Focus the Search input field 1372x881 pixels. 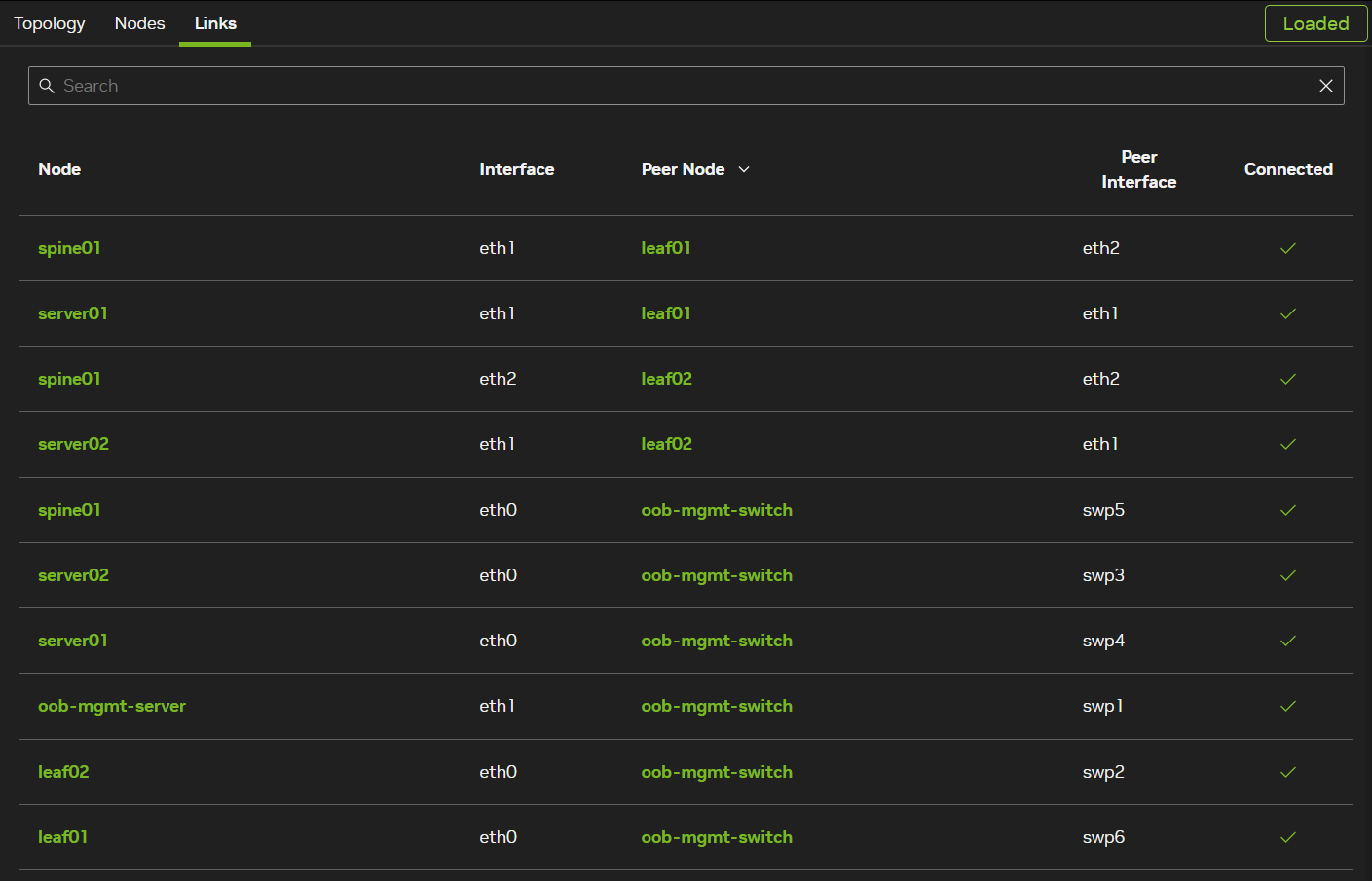(682, 86)
